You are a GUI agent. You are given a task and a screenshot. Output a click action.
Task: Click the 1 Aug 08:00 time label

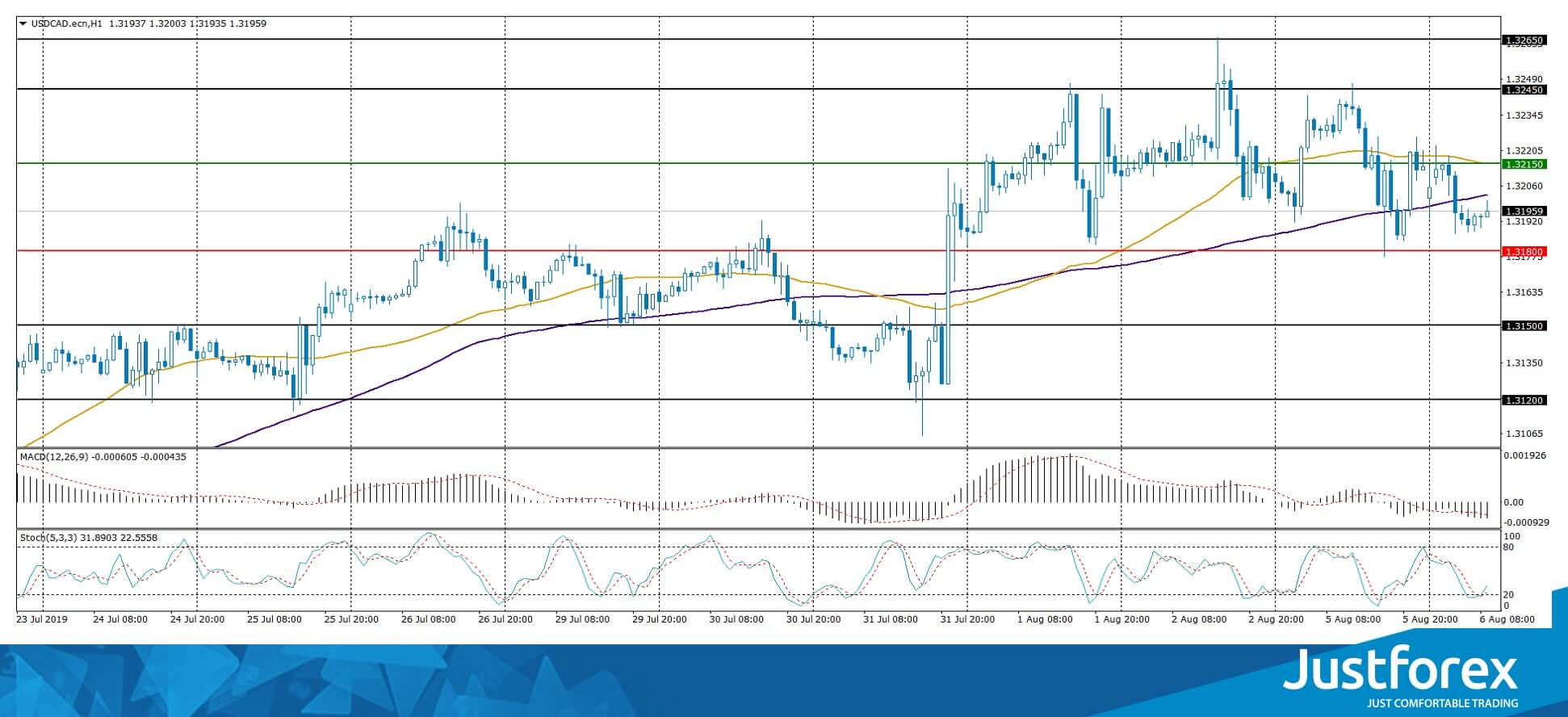coord(1045,619)
